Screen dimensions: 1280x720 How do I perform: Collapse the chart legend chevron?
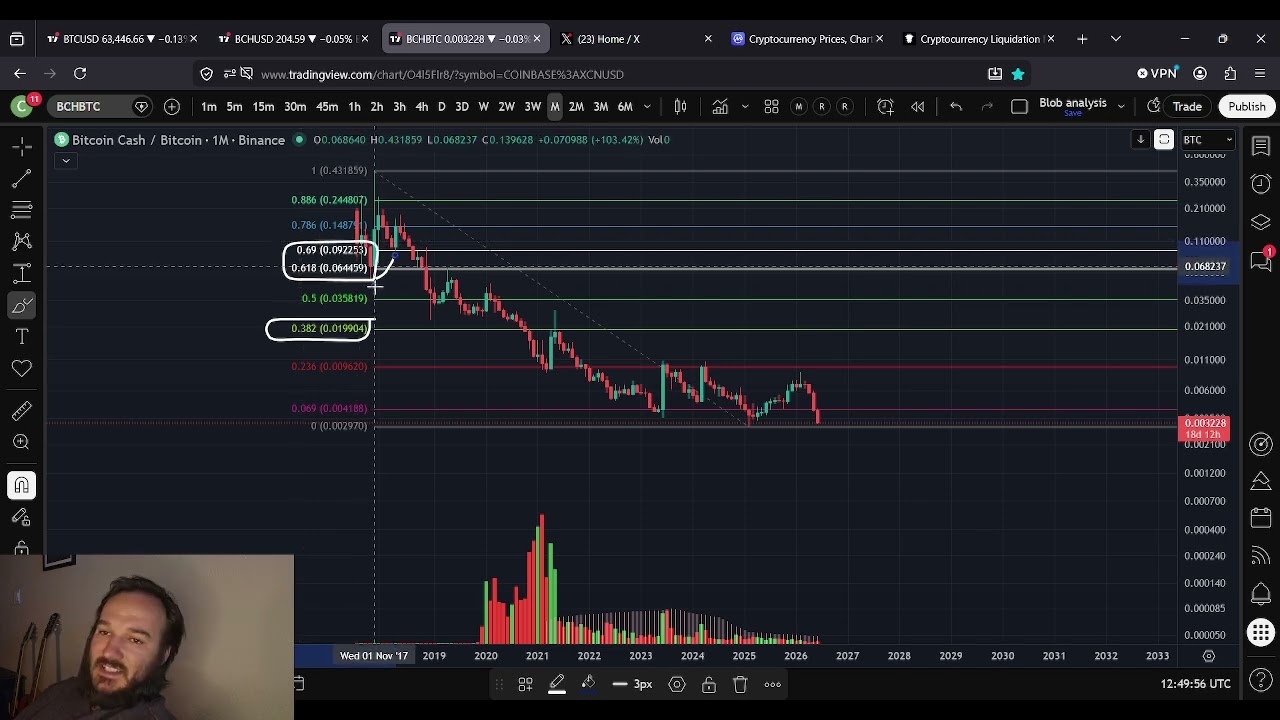(x=65, y=161)
